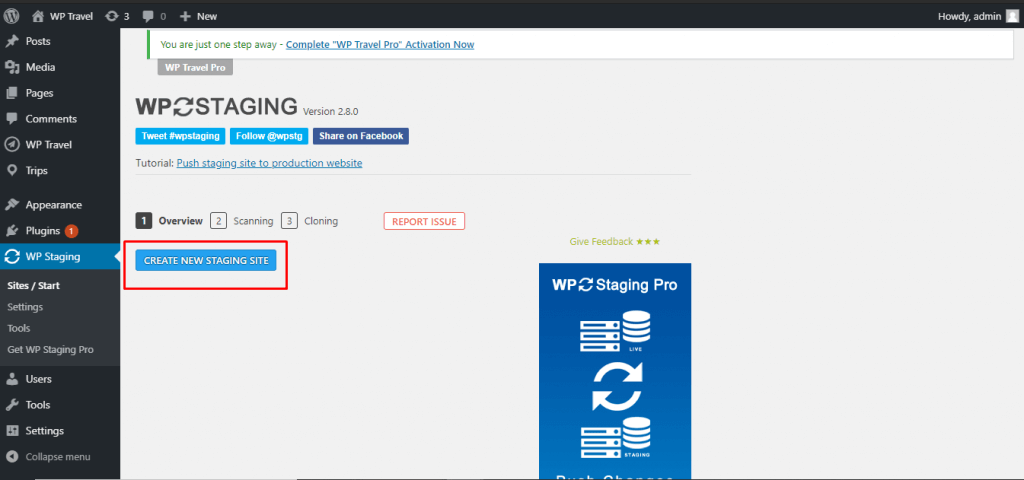
Task: Click the Trips location pin icon
Action: [11, 171]
